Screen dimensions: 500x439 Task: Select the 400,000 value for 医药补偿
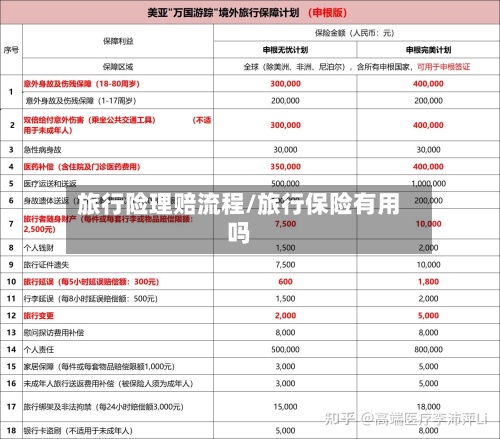point(428,167)
